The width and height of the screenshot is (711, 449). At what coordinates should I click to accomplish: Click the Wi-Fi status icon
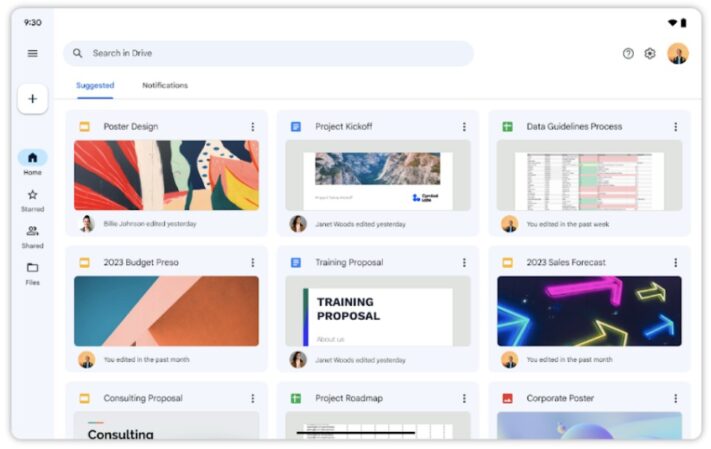pos(672,23)
